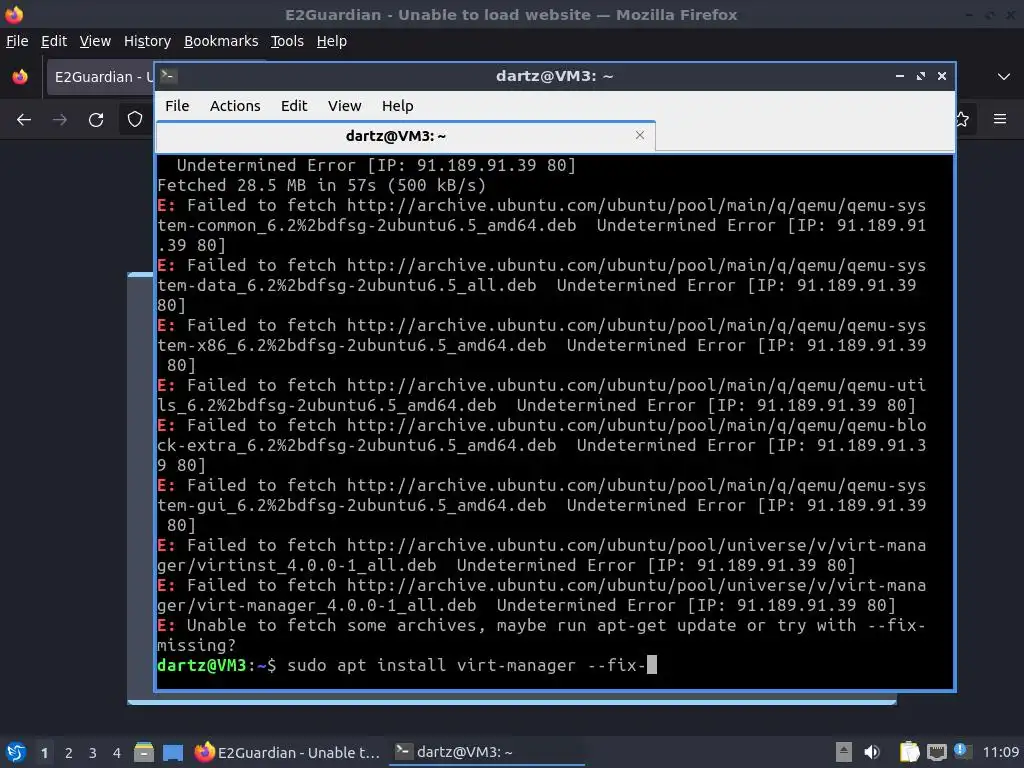1024x768 pixels.
Task: Click the 'Fetched 28.5 MB in 57s' line
Action: click(x=321, y=185)
